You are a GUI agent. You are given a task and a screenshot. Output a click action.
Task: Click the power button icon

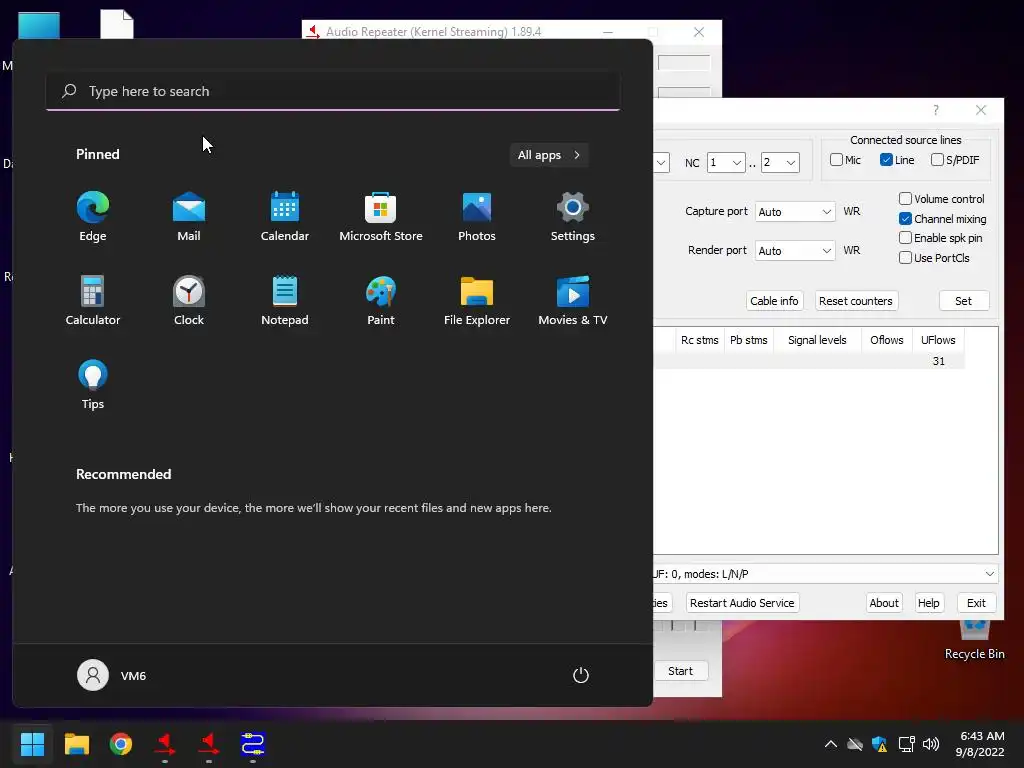tap(581, 675)
